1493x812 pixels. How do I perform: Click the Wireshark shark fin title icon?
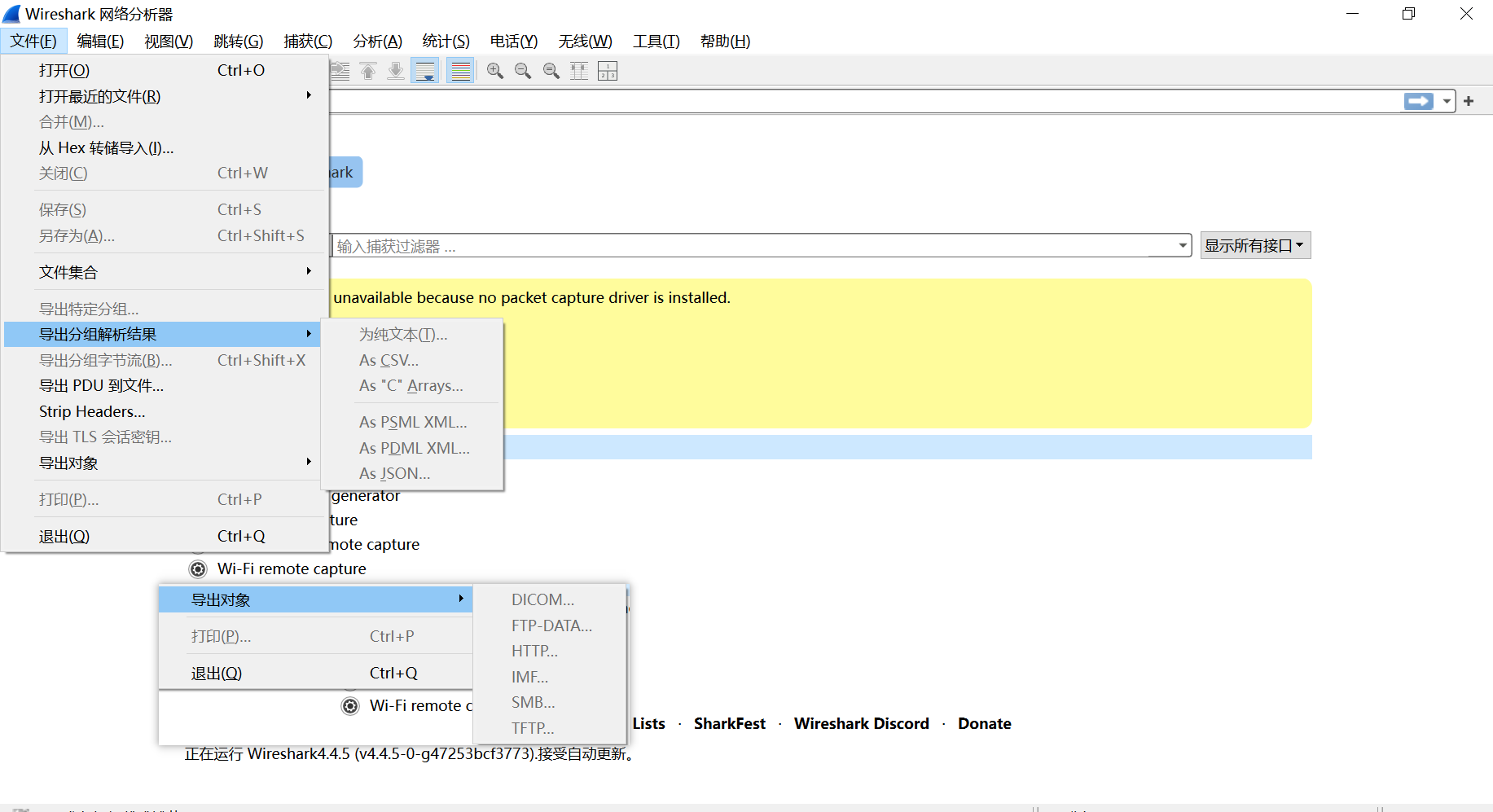click(x=11, y=14)
